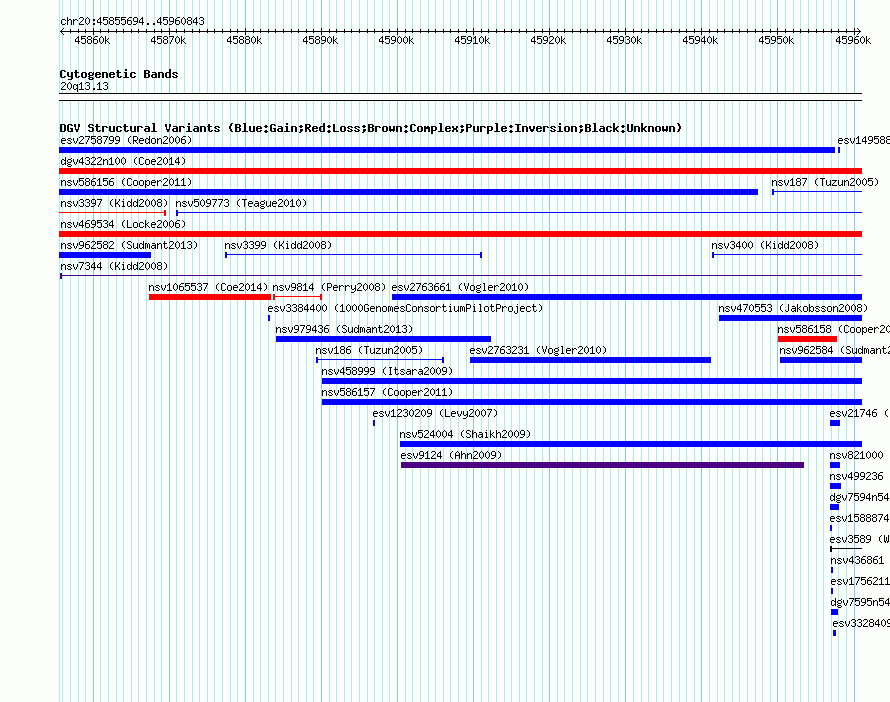Screen dimensions: 890x702
Task: Click dgv7594n54 variant label
Action: (859, 497)
